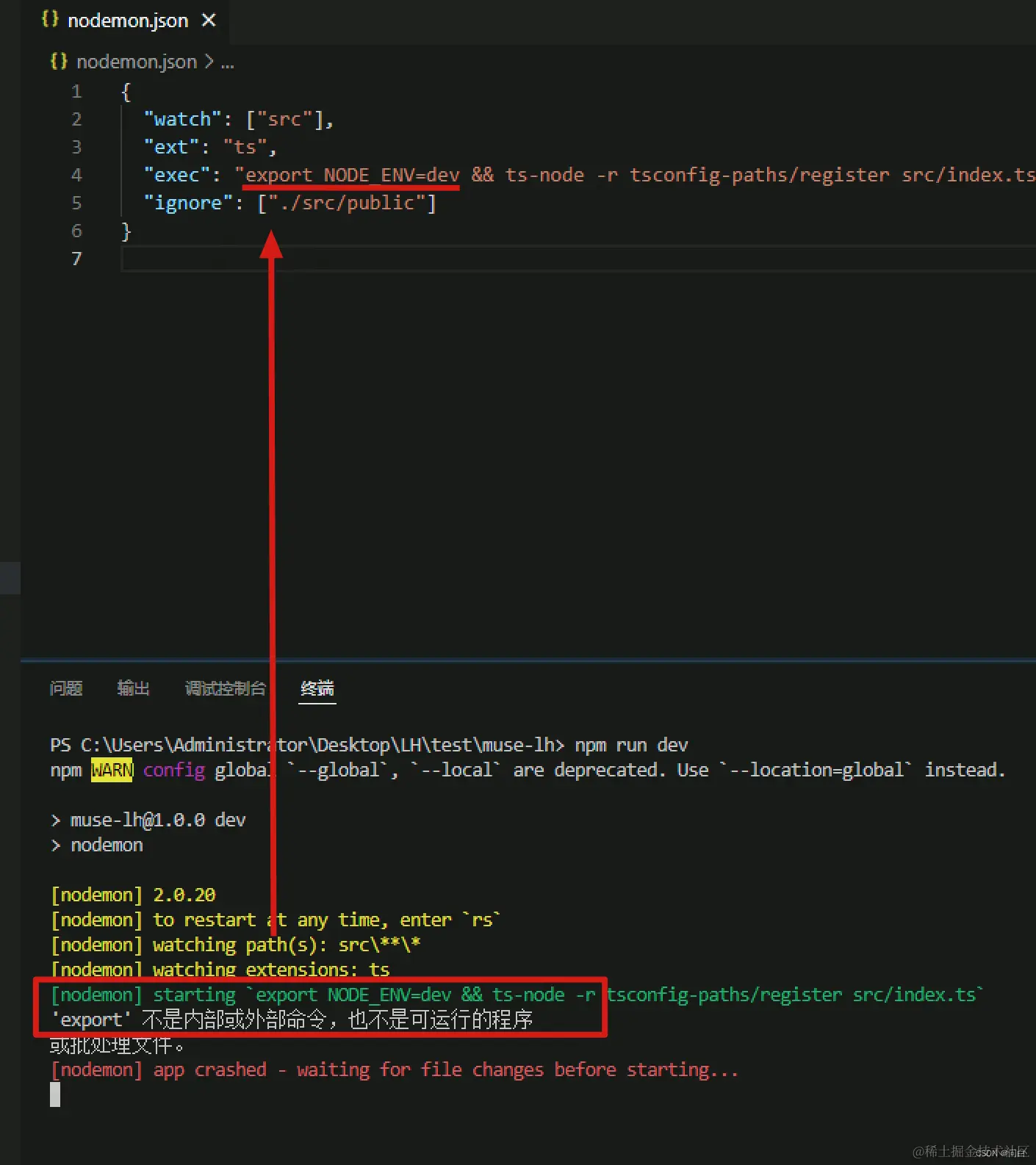Click line number 1 in the gutter
The width and height of the screenshot is (1036, 1165).
coord(76,92)
